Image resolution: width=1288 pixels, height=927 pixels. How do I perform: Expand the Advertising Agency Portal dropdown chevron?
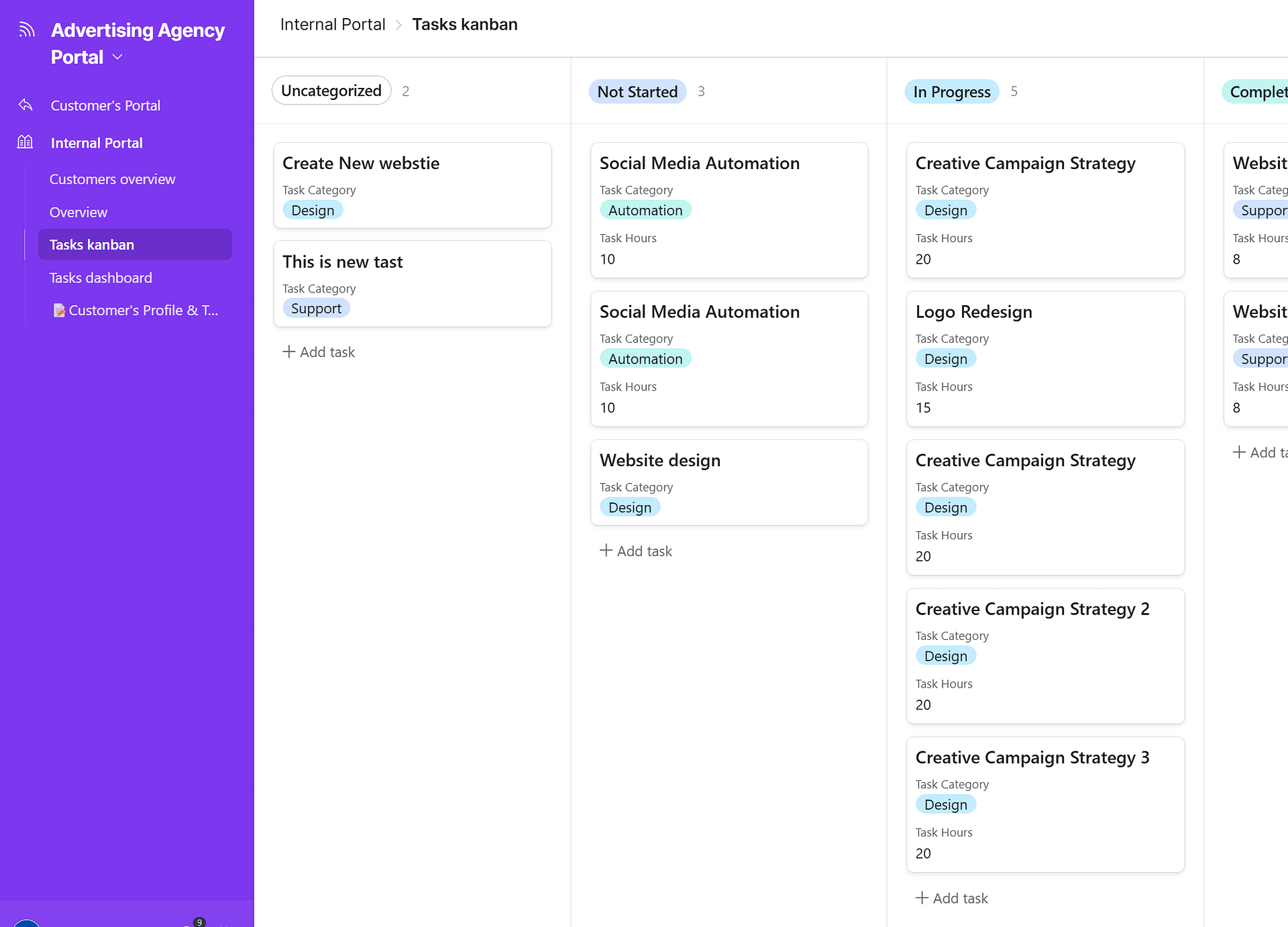click(118, 58)
